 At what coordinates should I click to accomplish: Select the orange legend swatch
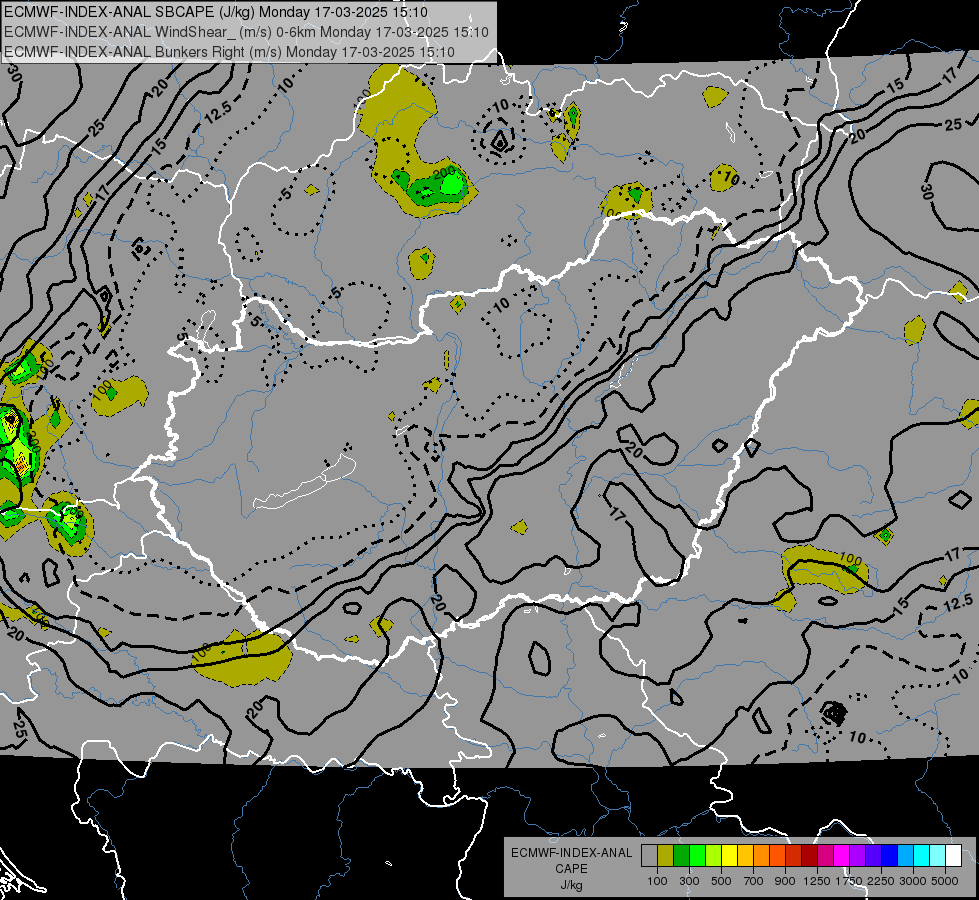point(762,855)
